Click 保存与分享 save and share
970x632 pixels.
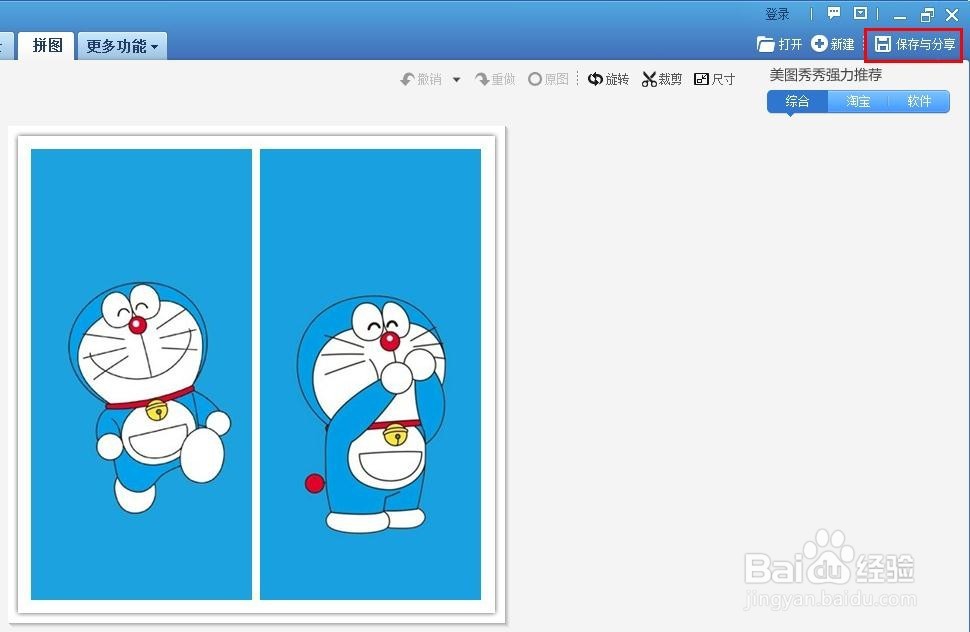(914, 44)
